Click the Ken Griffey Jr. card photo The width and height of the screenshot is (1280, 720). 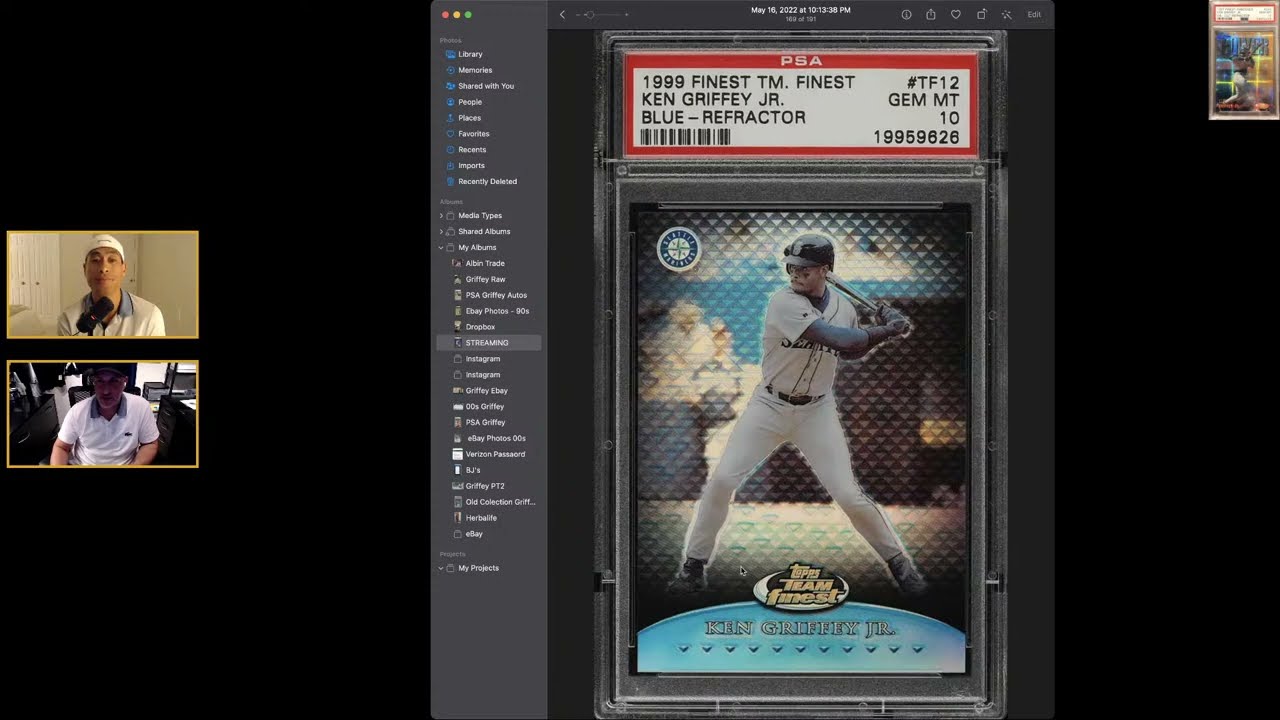(x=800, y=375)
